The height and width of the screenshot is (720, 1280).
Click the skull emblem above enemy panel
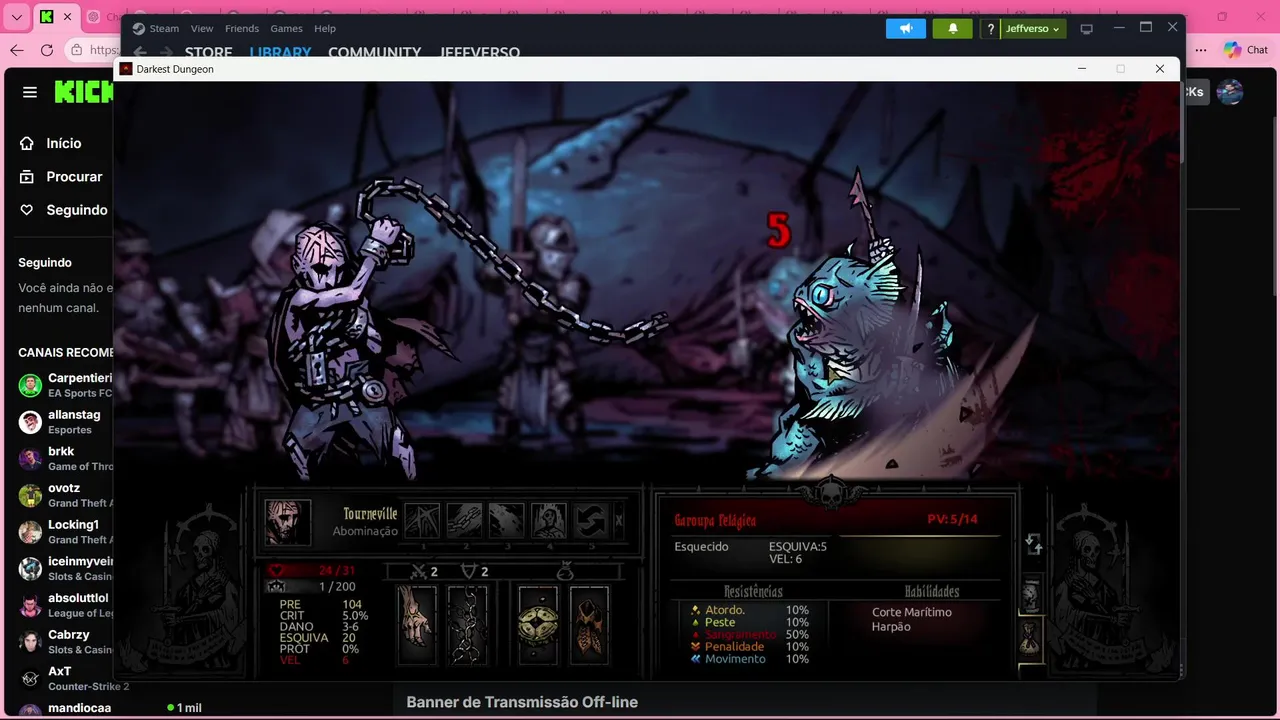(x=832, y=492)
